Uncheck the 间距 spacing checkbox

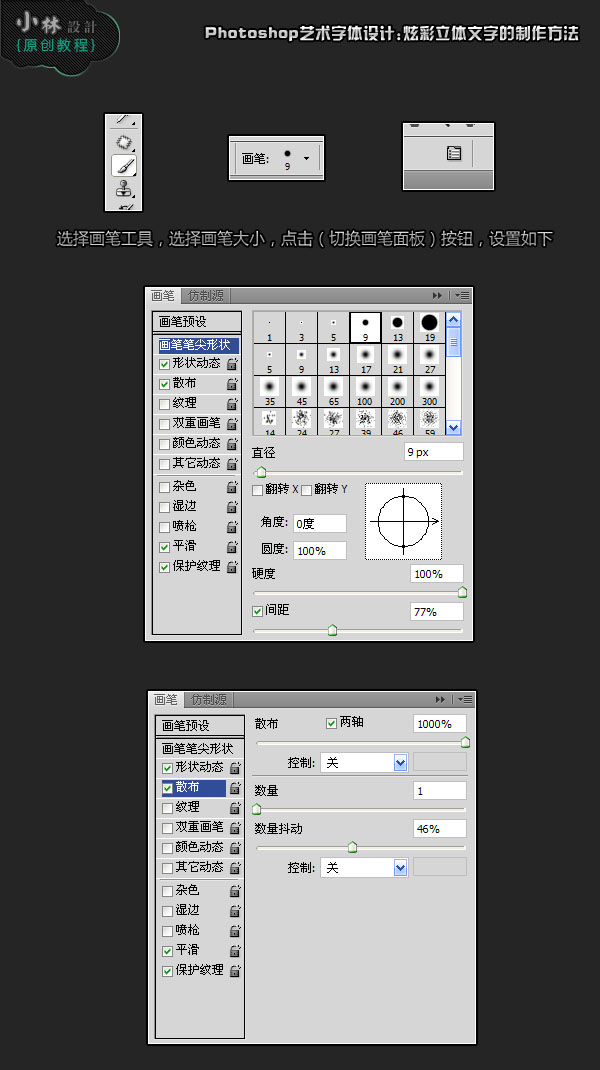pyautogui.click(x=257, y=611)
